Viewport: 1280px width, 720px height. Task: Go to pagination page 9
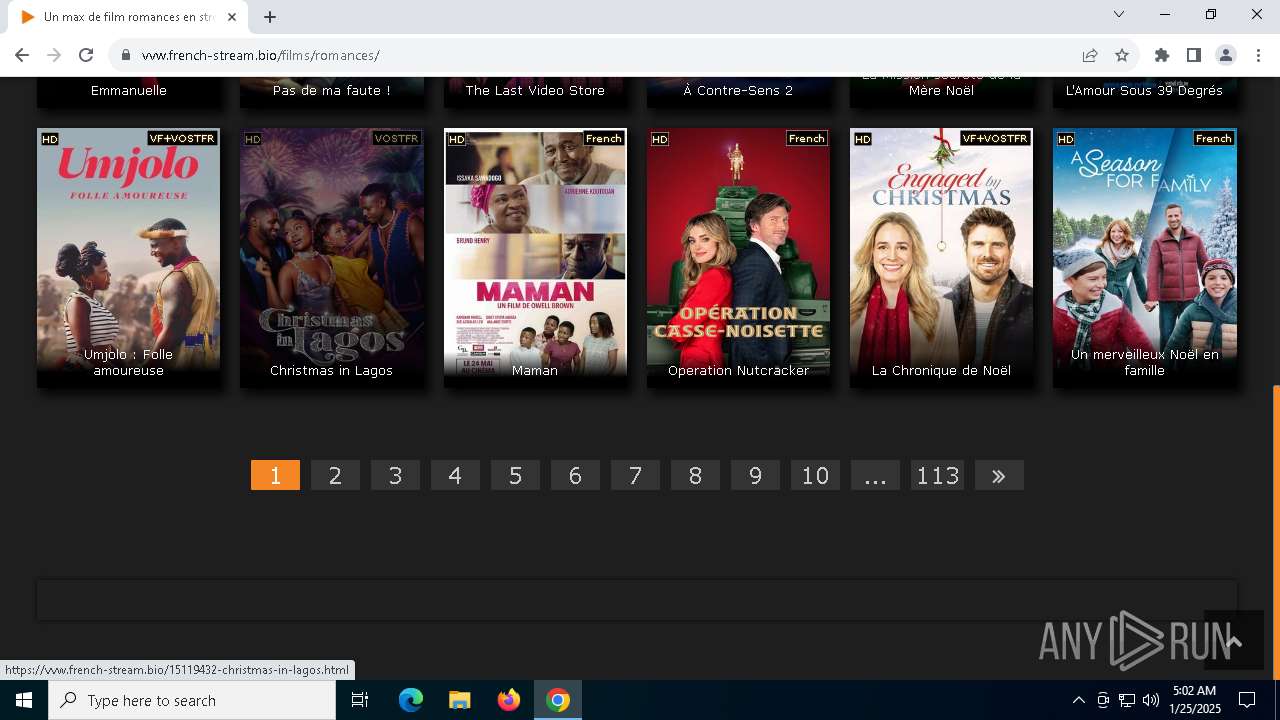click(755, 475)
